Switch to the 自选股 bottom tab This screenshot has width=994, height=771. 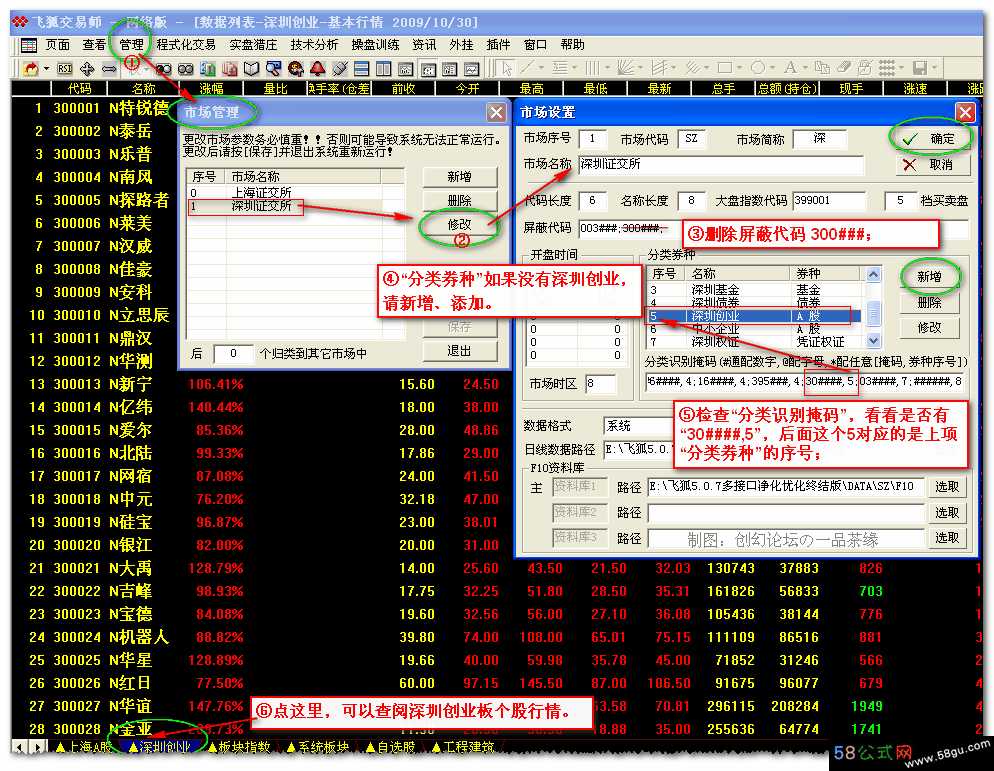(391, 748)
